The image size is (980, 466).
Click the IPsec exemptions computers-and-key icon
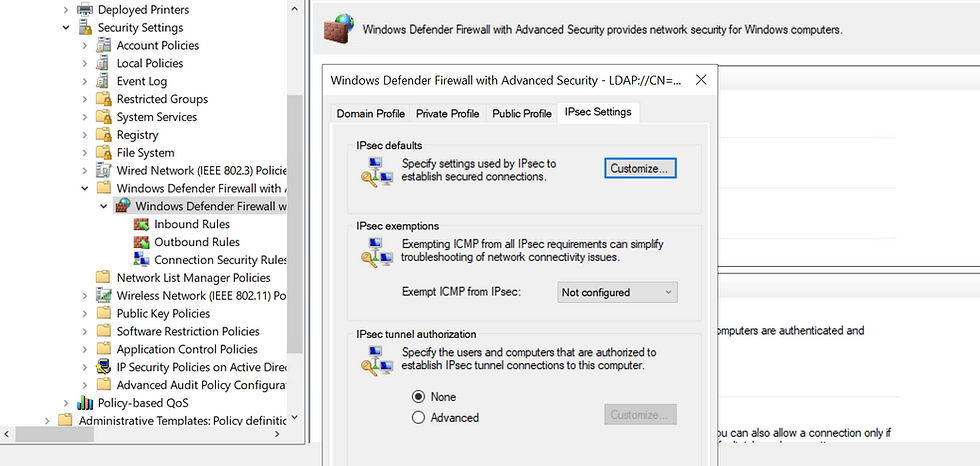pos(376,252)
